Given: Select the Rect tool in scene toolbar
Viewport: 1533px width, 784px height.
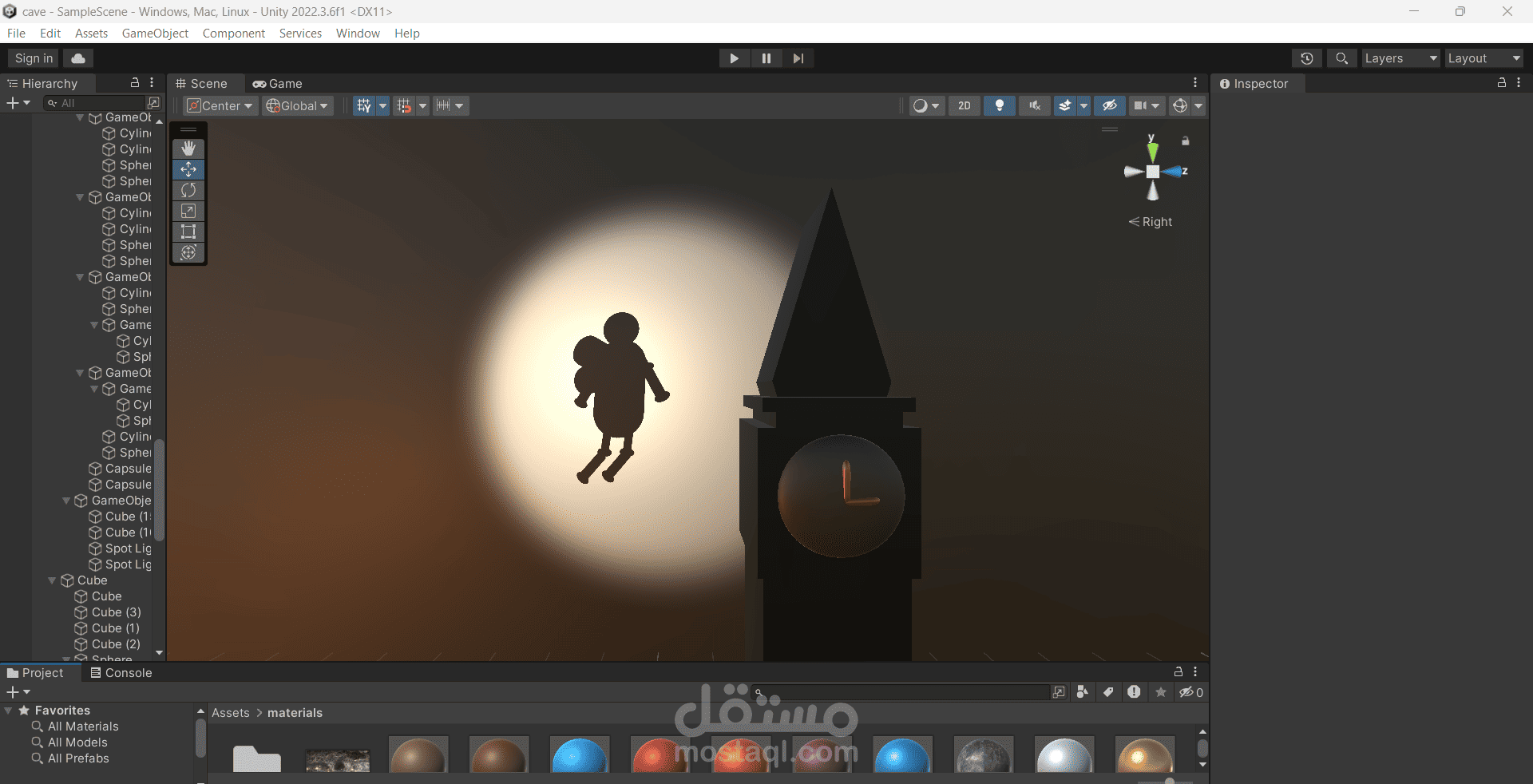Looking at the screenshot, I should point(188,232).
